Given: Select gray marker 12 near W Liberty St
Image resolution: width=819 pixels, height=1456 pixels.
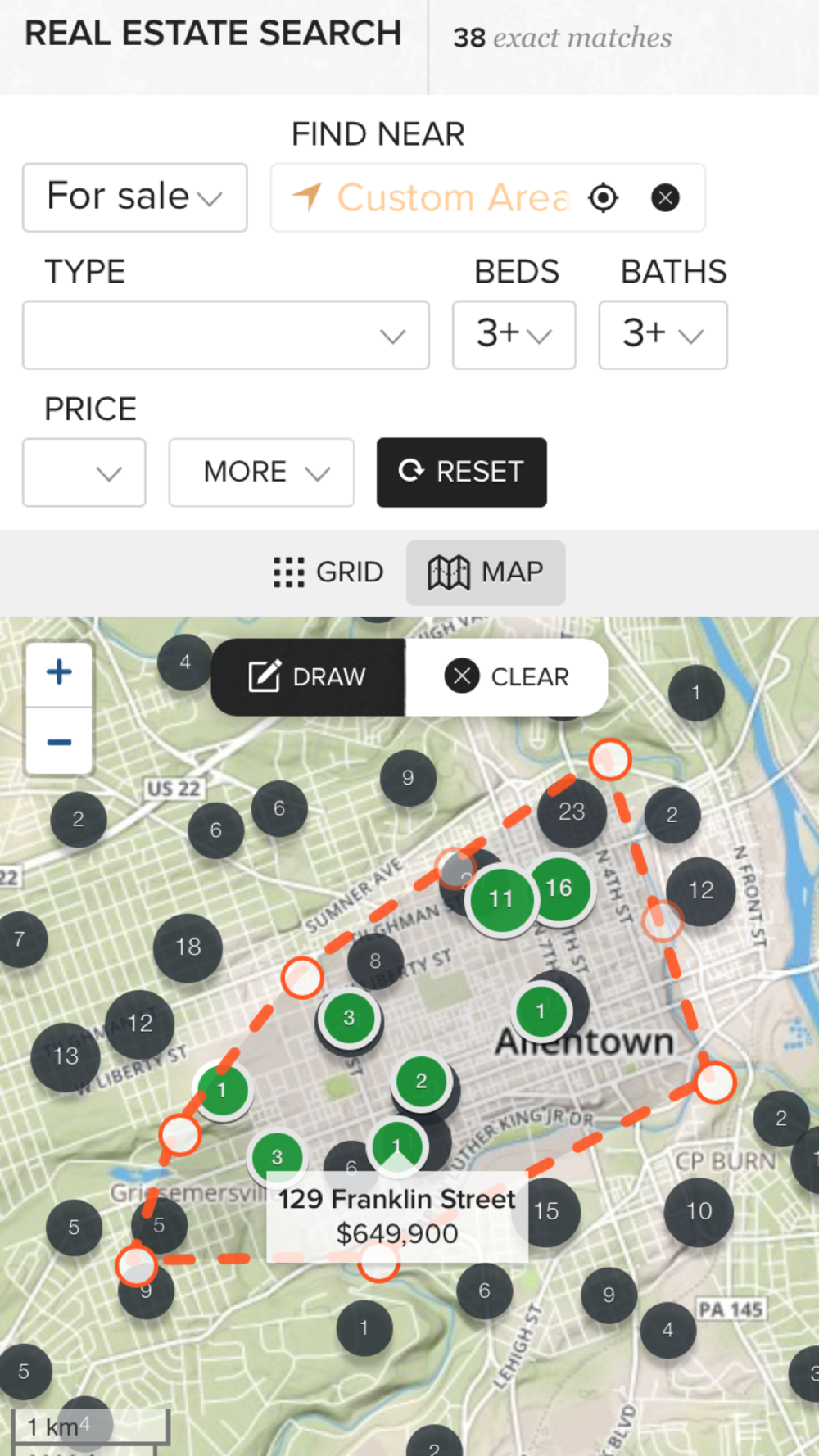Looking at the screenshot, I should click(x=140, y=1024).
